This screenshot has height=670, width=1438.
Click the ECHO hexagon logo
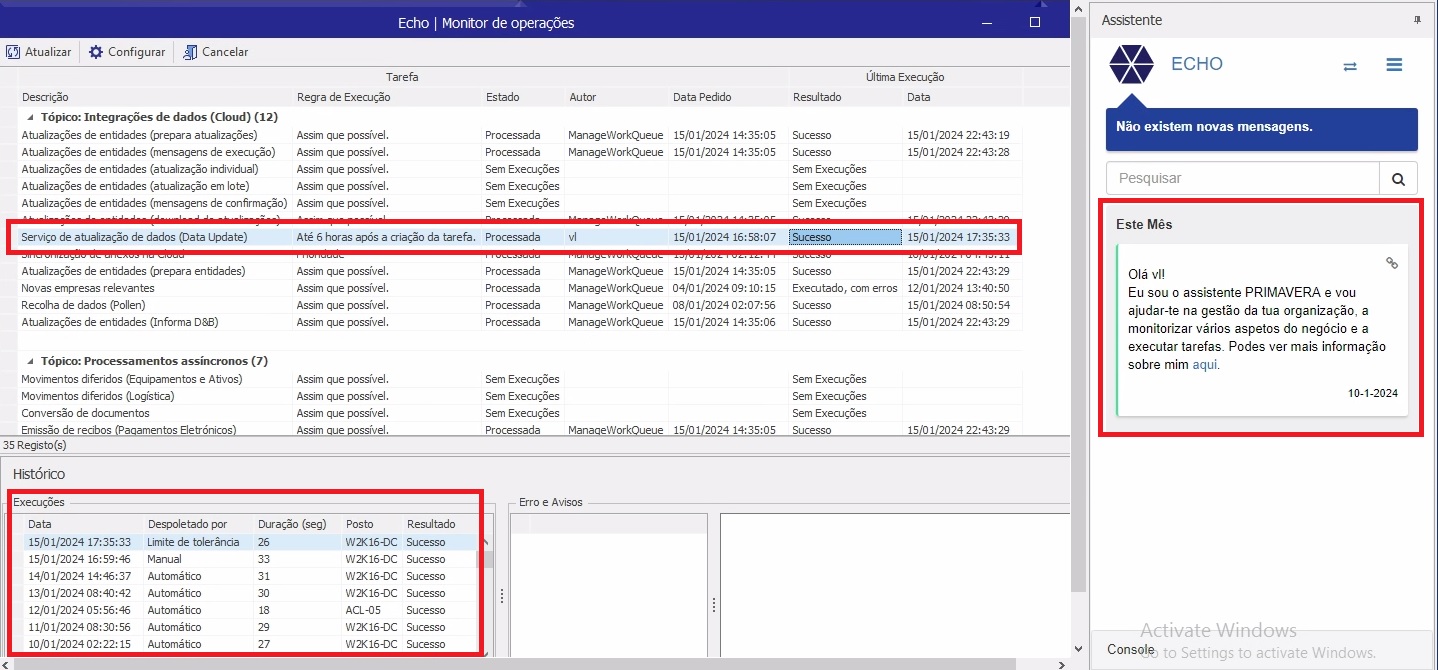(x=1131, y=65)
